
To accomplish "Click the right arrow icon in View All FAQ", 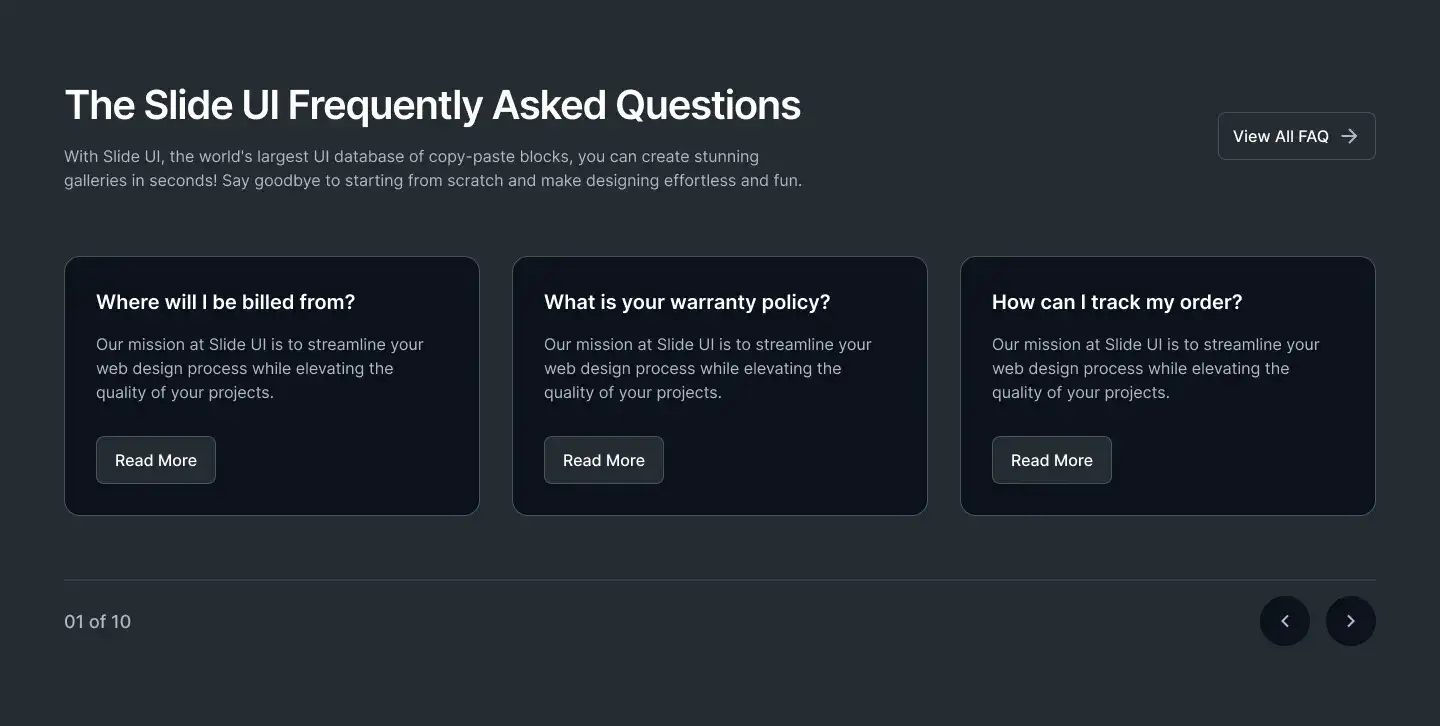I will point(1349,136).
